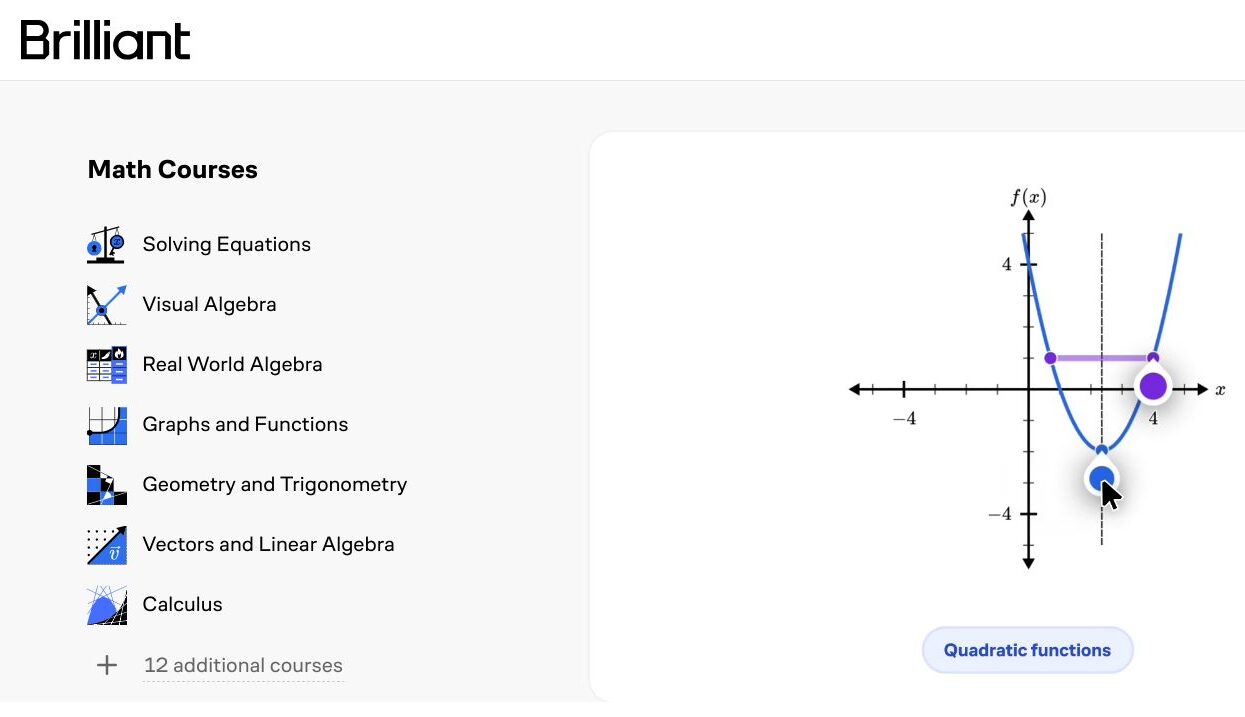The width and height of the screenshot is (1245, 717).
Task: Click the Solving Equations balance scale icon
Action: tap(106, 245)
